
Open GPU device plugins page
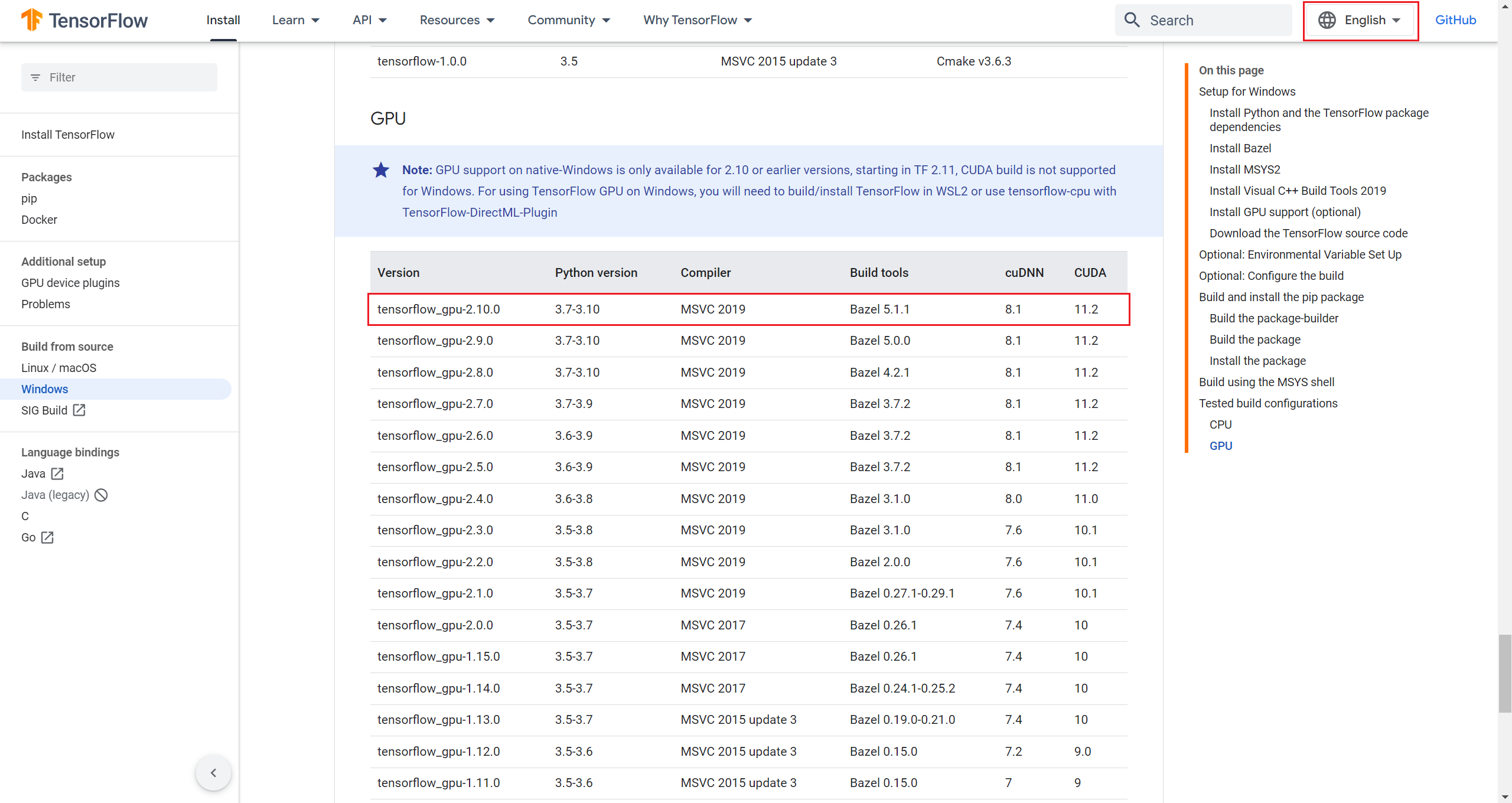click(x=70, y=283)
